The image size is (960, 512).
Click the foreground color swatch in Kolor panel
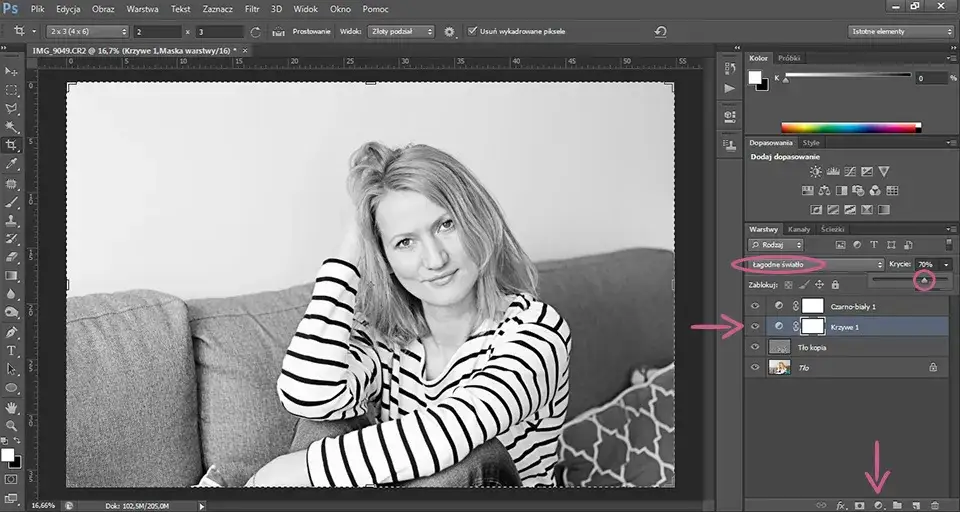tap(755, 77)
